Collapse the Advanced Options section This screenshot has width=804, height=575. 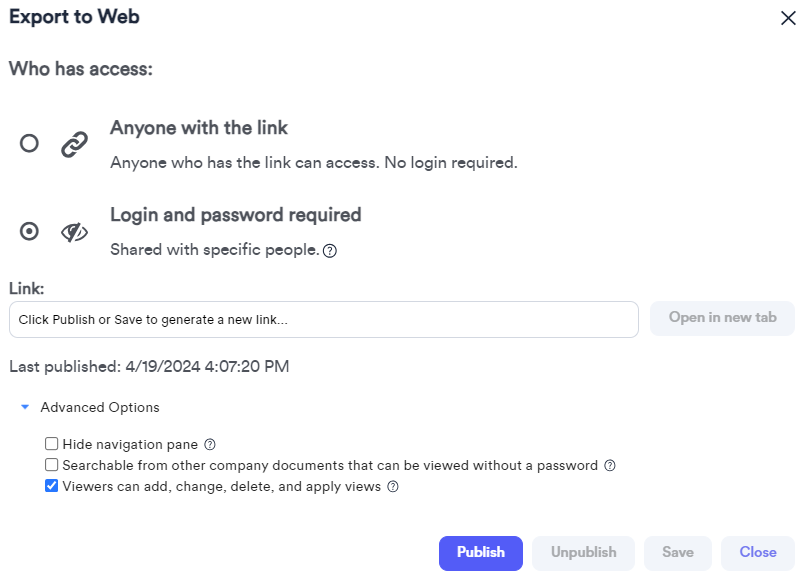pyautogui.click(x=25, y=407)
